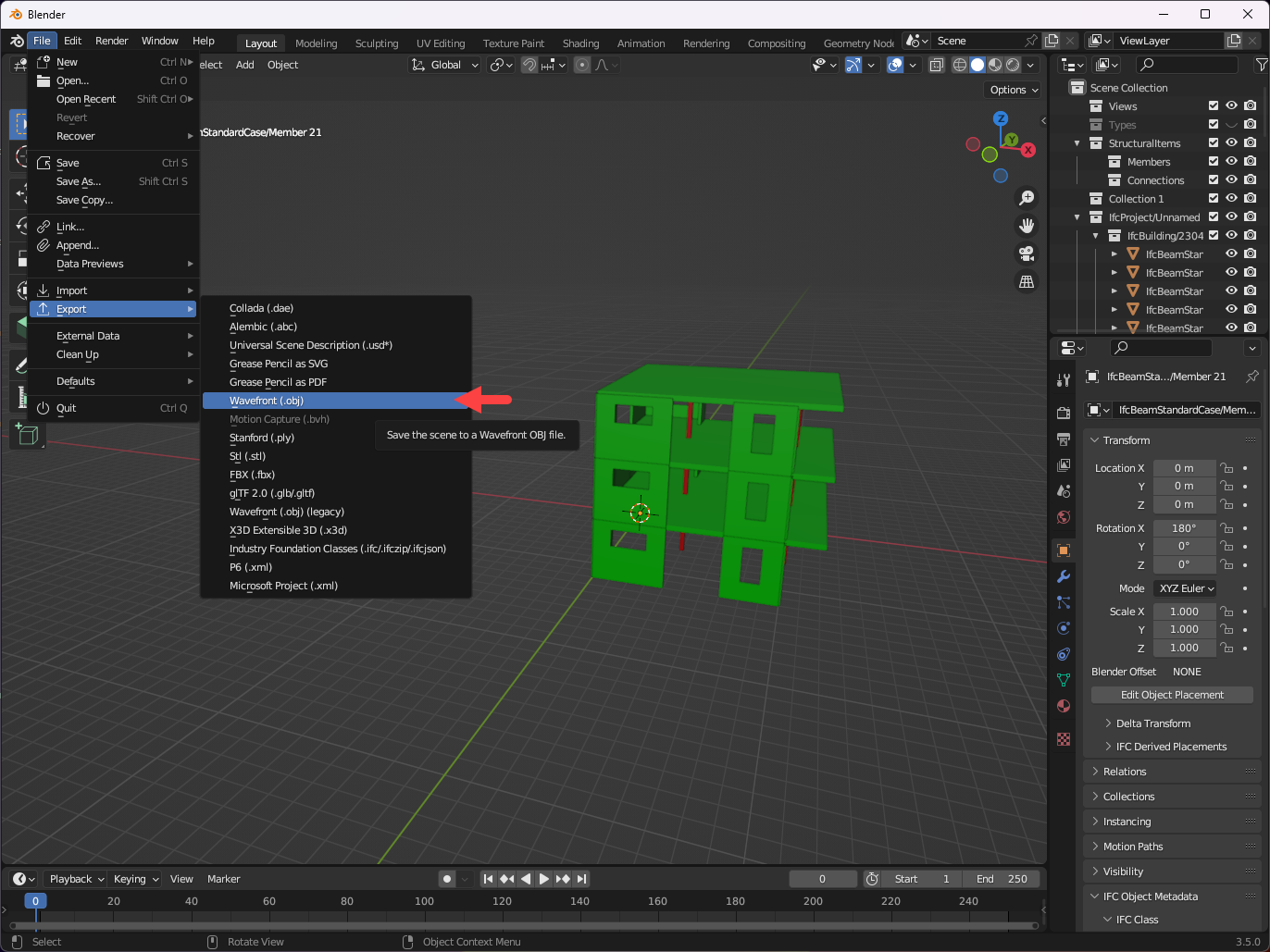The image size is (1270, 952).
Task: Hide Collection 1 with its eye icon
Action: [1232, 199]
